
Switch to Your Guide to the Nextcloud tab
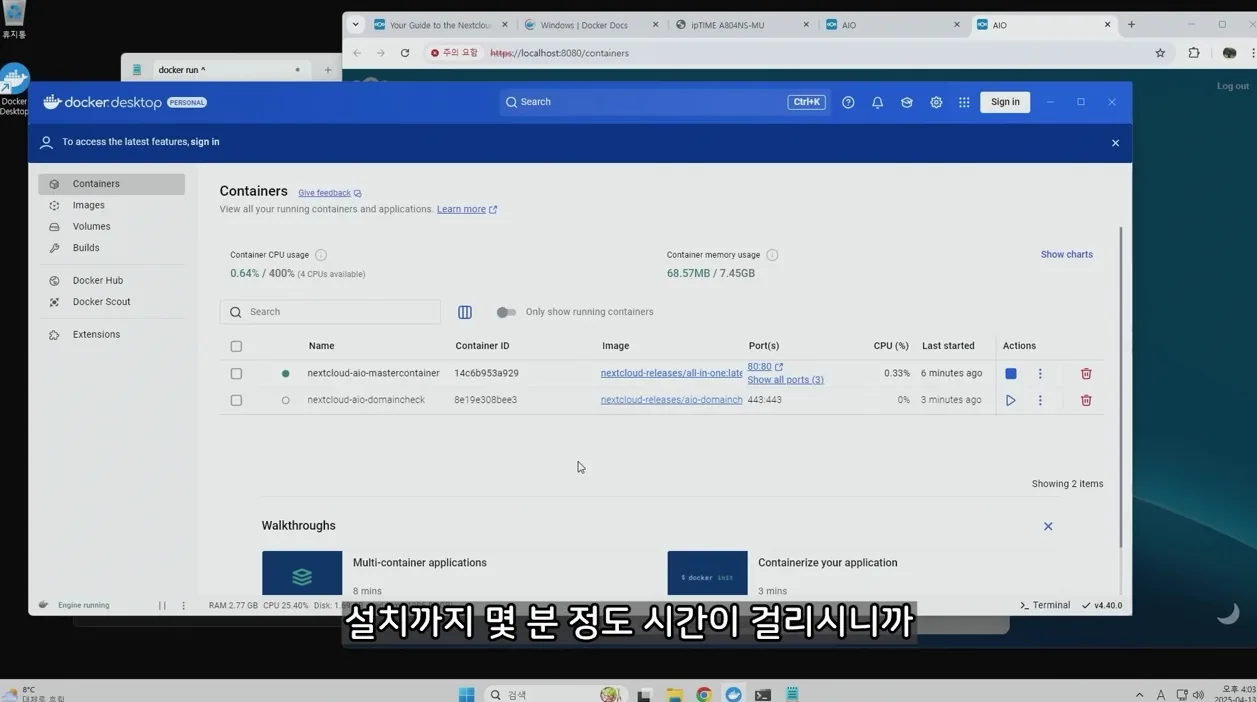click(440, 25)
